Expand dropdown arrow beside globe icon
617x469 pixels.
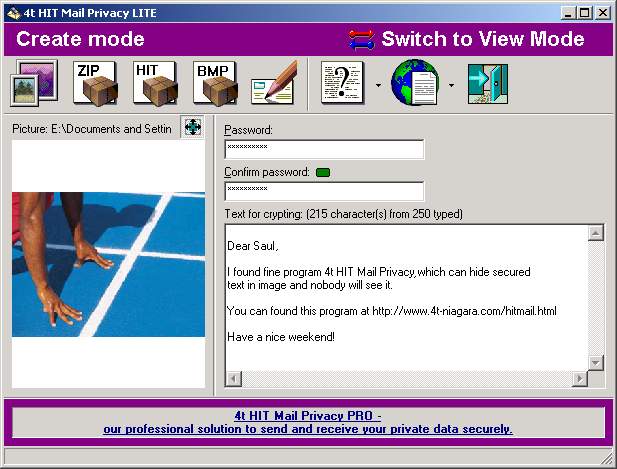pyautogui.click(x=451, y=85)
